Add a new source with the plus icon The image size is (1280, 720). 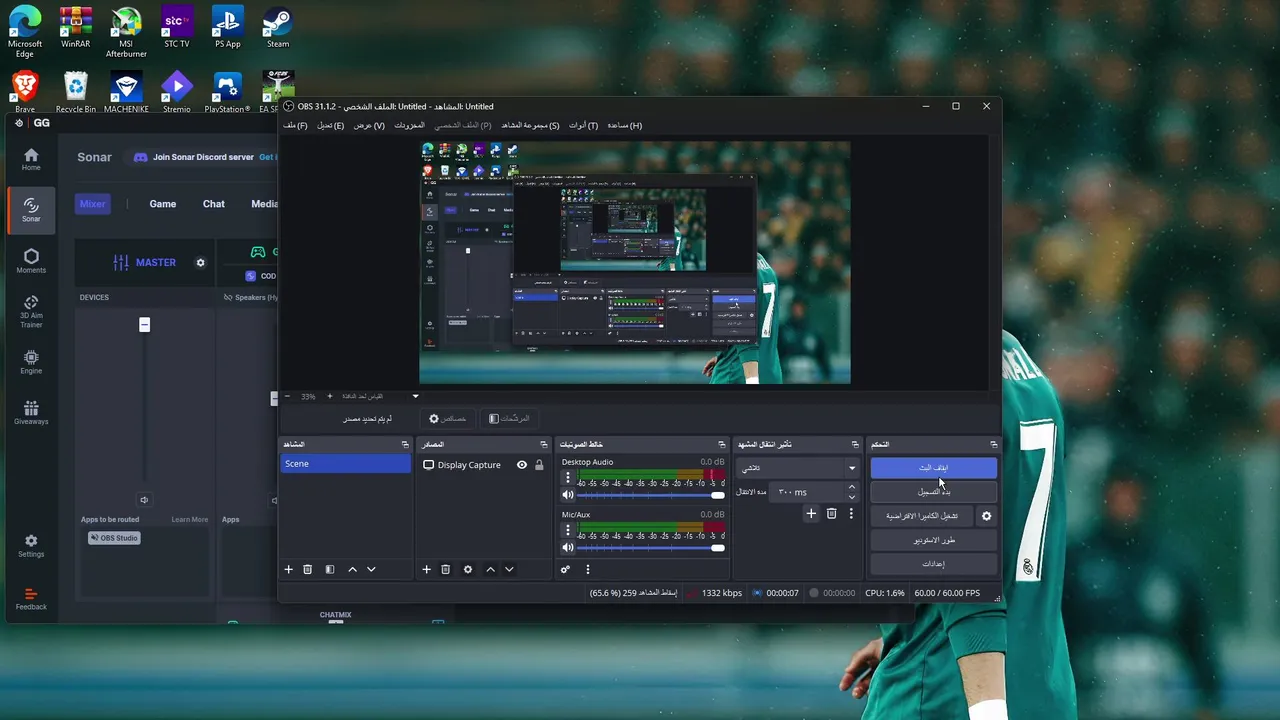426,569
